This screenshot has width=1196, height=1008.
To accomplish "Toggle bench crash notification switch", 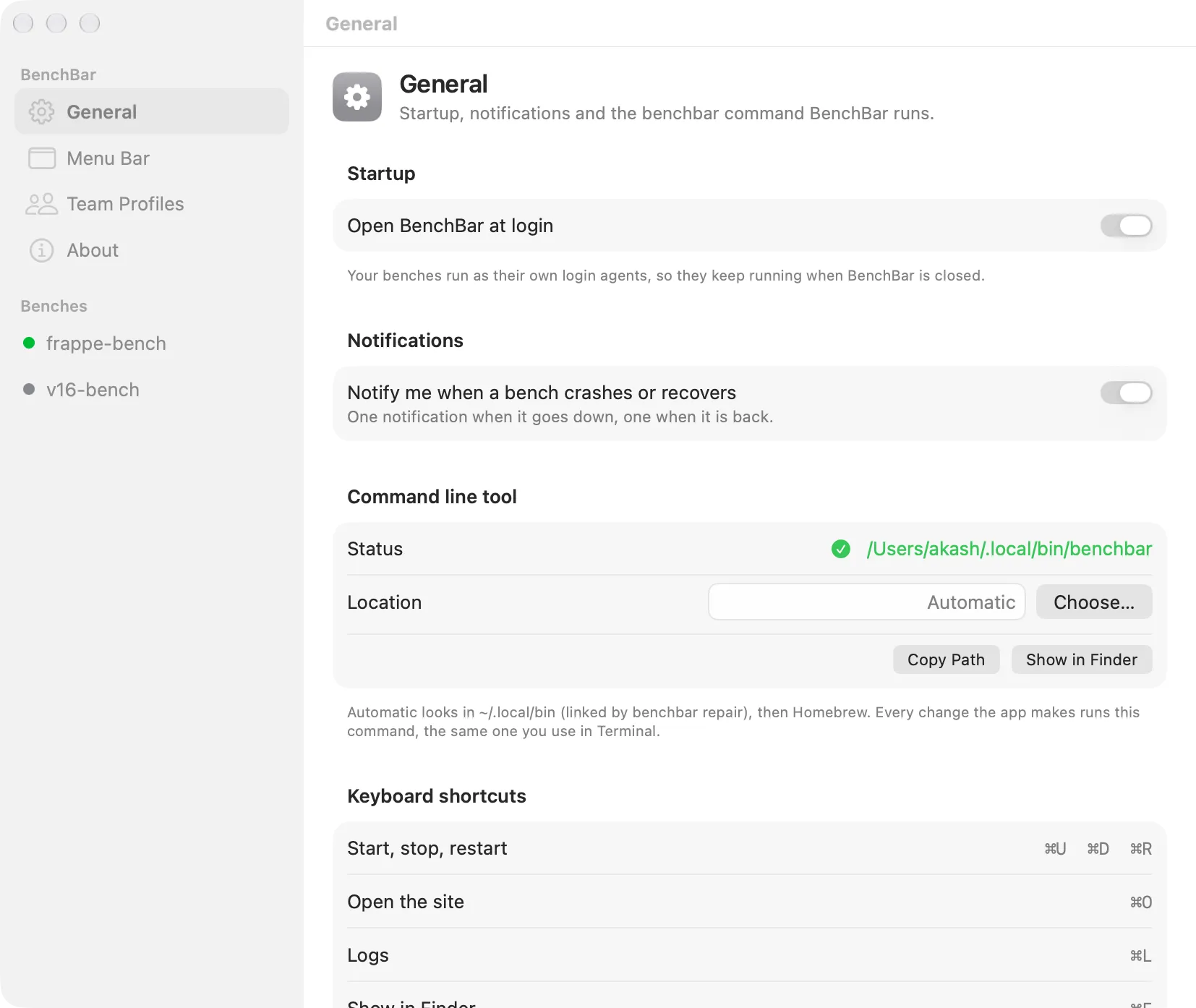I will click(x=1126, y=393).
